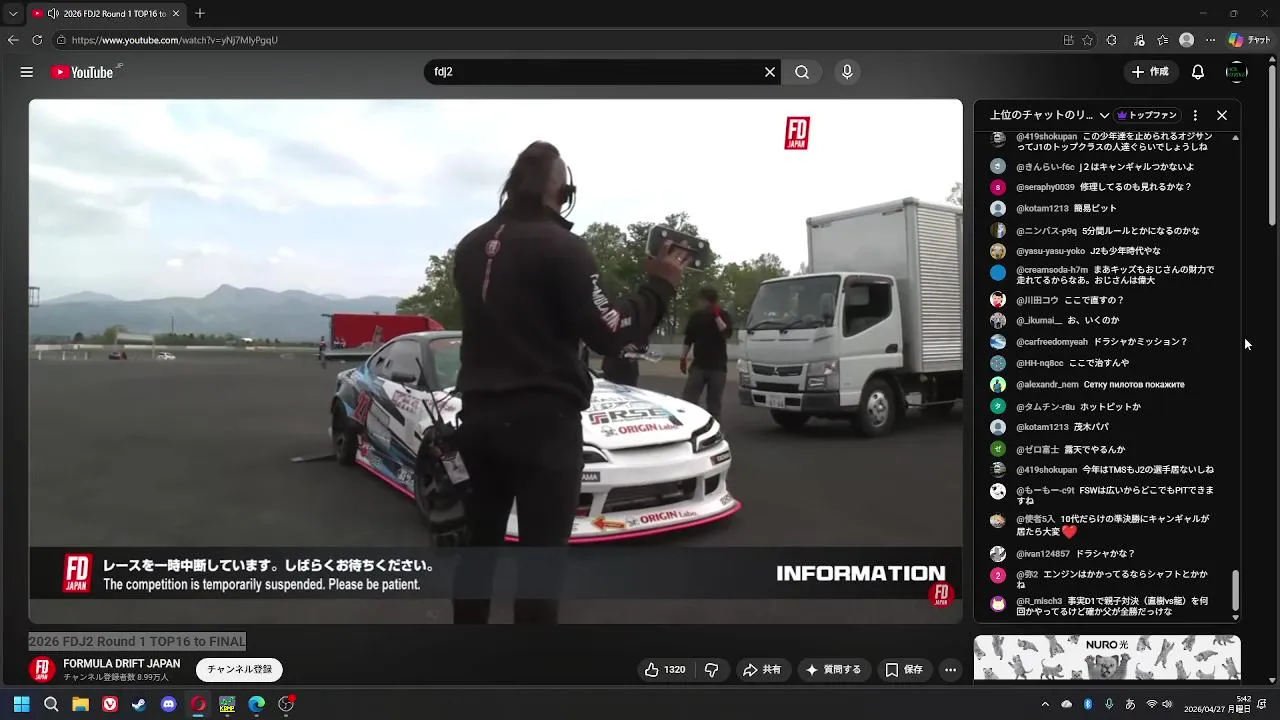Like the video with thumbs up
Screen dimensions: 1280x720
coord(666,670)
